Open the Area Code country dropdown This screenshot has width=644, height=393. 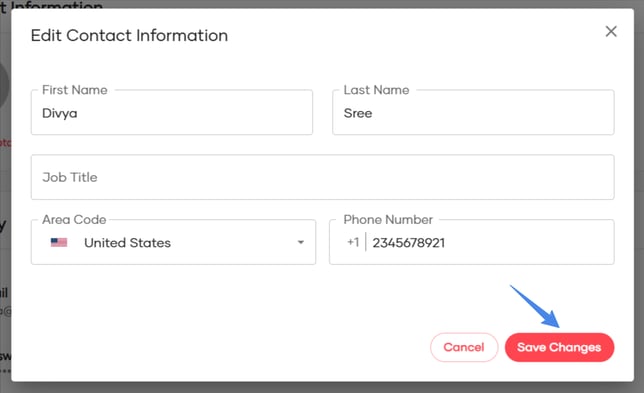pos(173,242)
